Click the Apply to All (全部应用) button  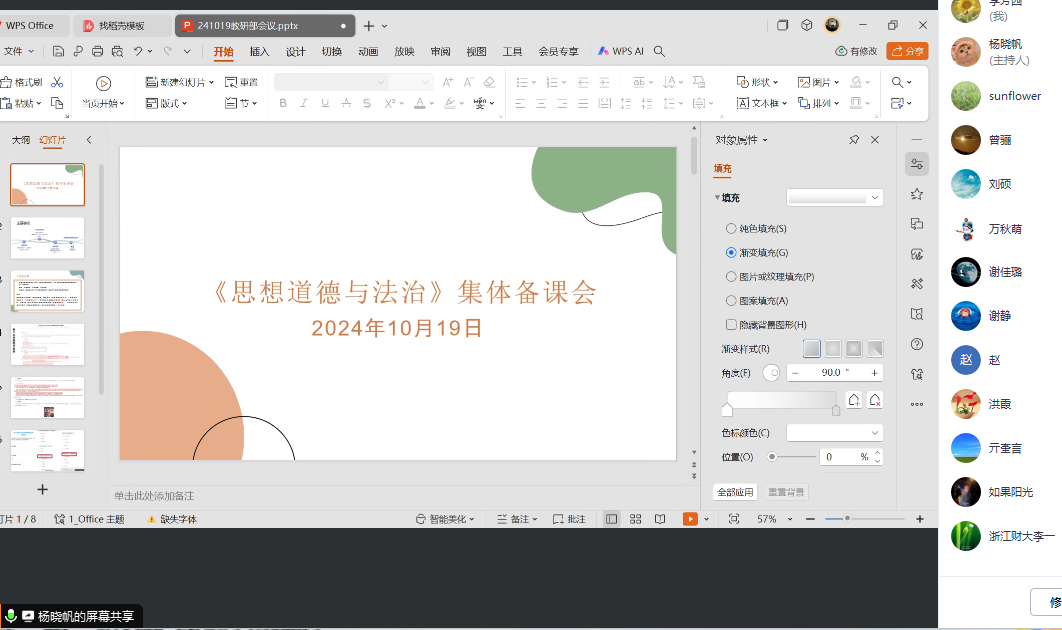[x=733, y=492]
